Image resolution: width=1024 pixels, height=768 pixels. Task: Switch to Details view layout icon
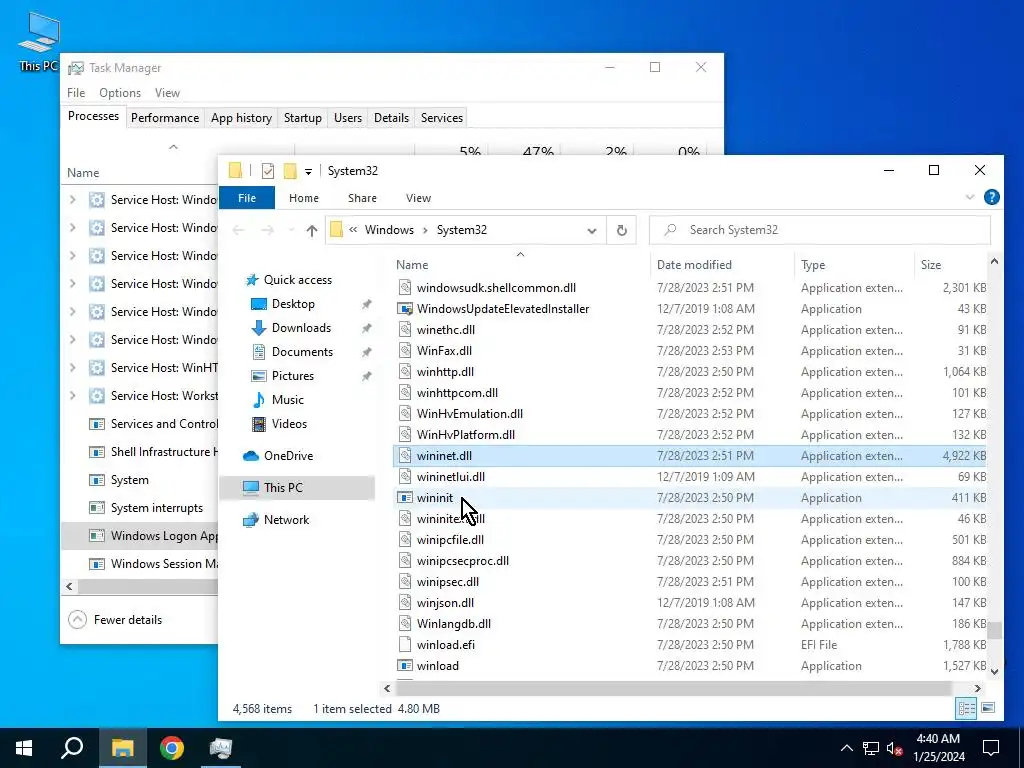[967, 708]
